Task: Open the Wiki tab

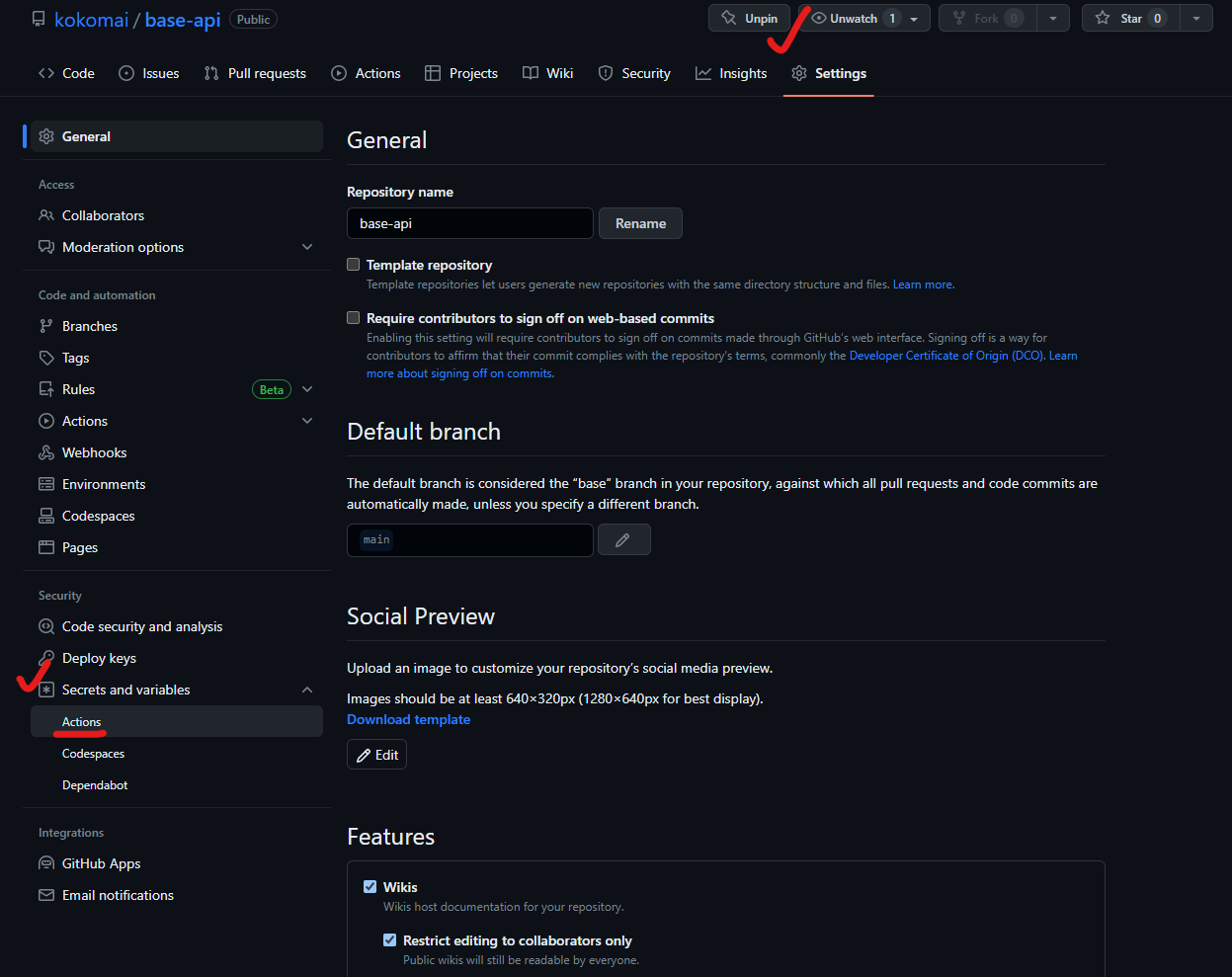Action: [548, 73]
